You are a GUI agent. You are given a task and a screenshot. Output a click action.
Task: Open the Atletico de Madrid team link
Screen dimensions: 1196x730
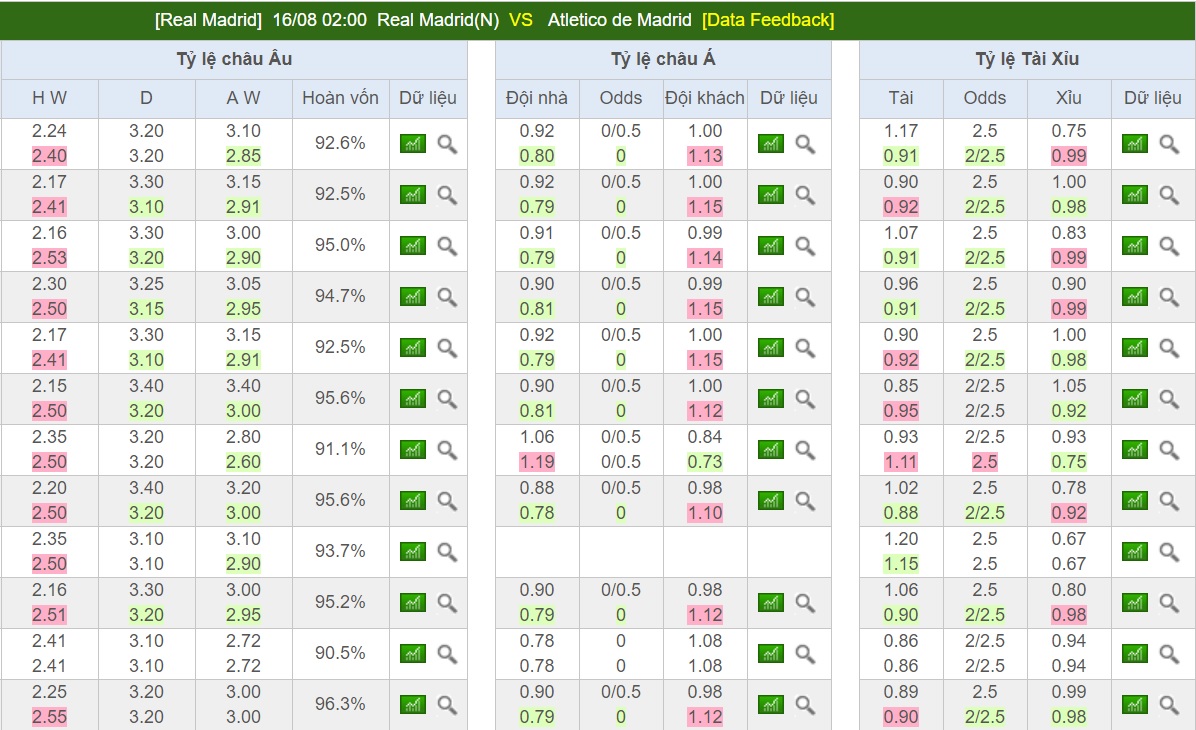coord(619,20)
